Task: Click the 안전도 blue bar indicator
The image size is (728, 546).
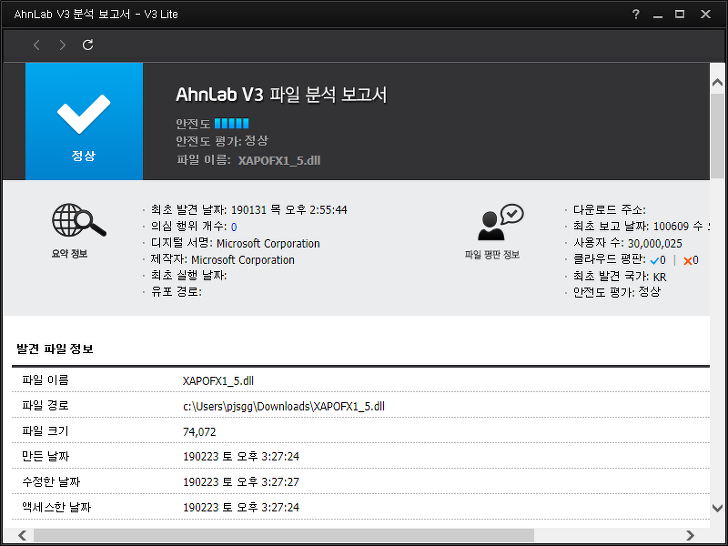Action: [232, 124]
